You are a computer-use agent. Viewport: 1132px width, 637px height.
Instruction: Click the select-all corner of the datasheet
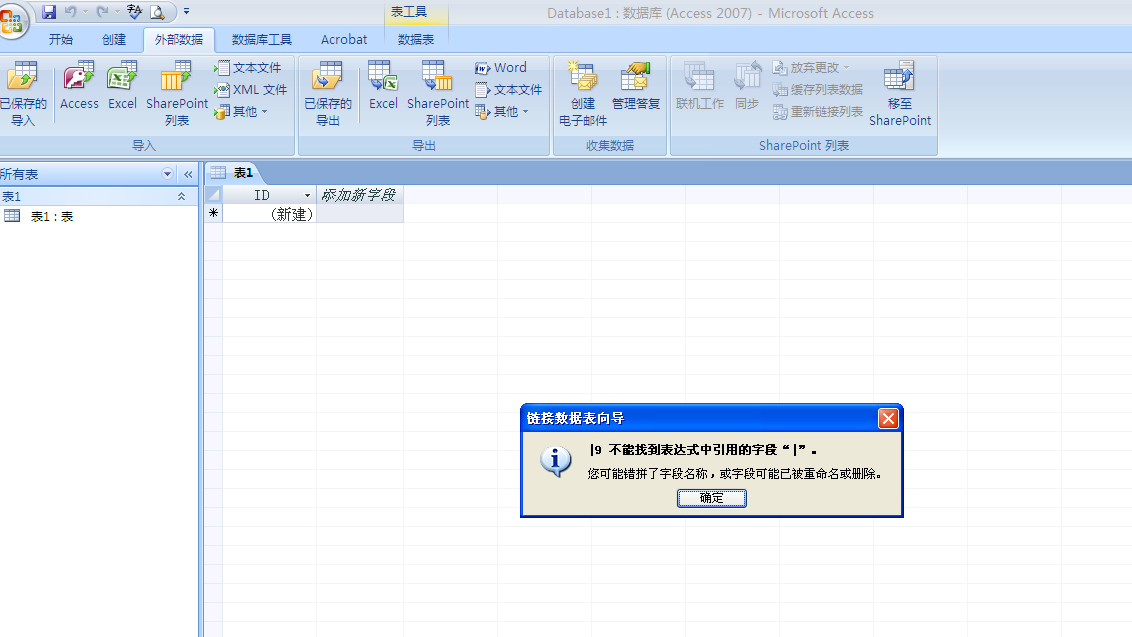click(x=213, y=195)
